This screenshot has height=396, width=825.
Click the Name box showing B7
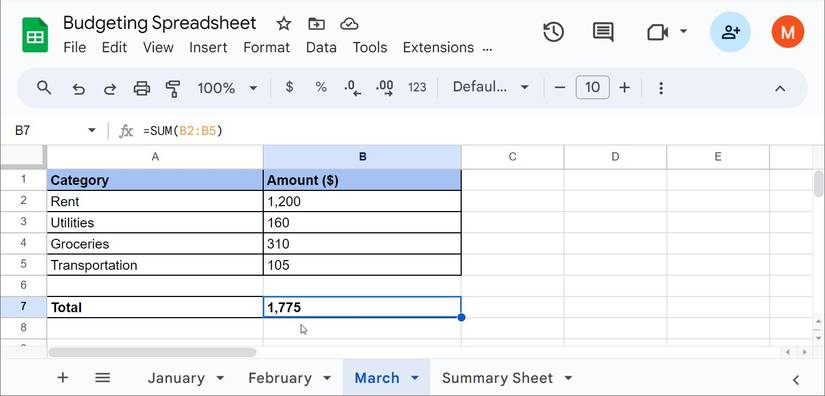click(x=46, y=130)
